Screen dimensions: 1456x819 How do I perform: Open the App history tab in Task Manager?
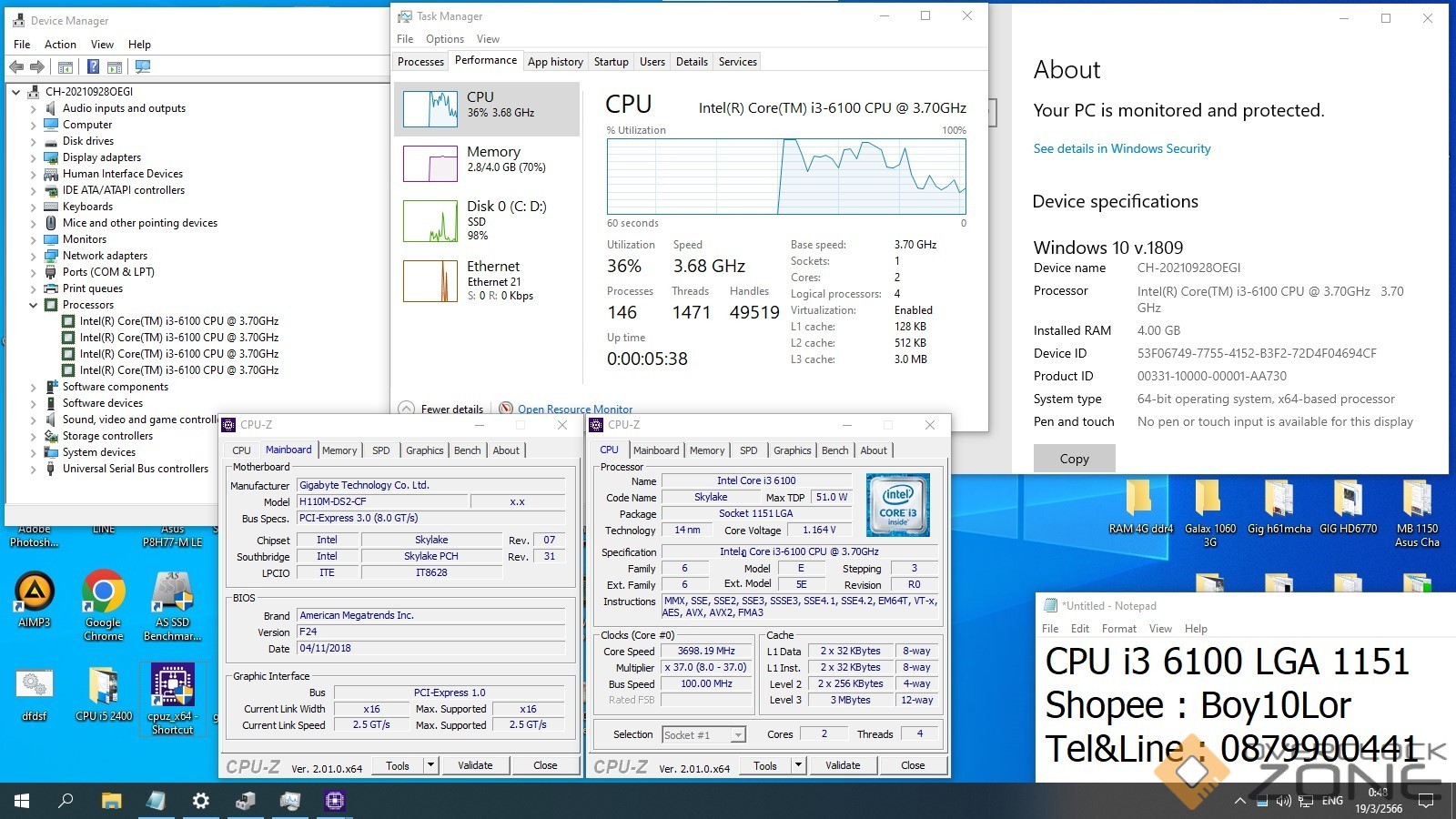[555, 62]
